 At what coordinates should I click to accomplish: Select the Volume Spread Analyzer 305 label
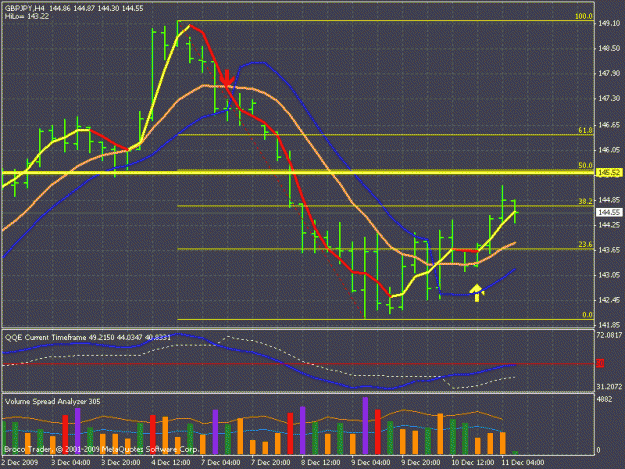tap(53, 401)
